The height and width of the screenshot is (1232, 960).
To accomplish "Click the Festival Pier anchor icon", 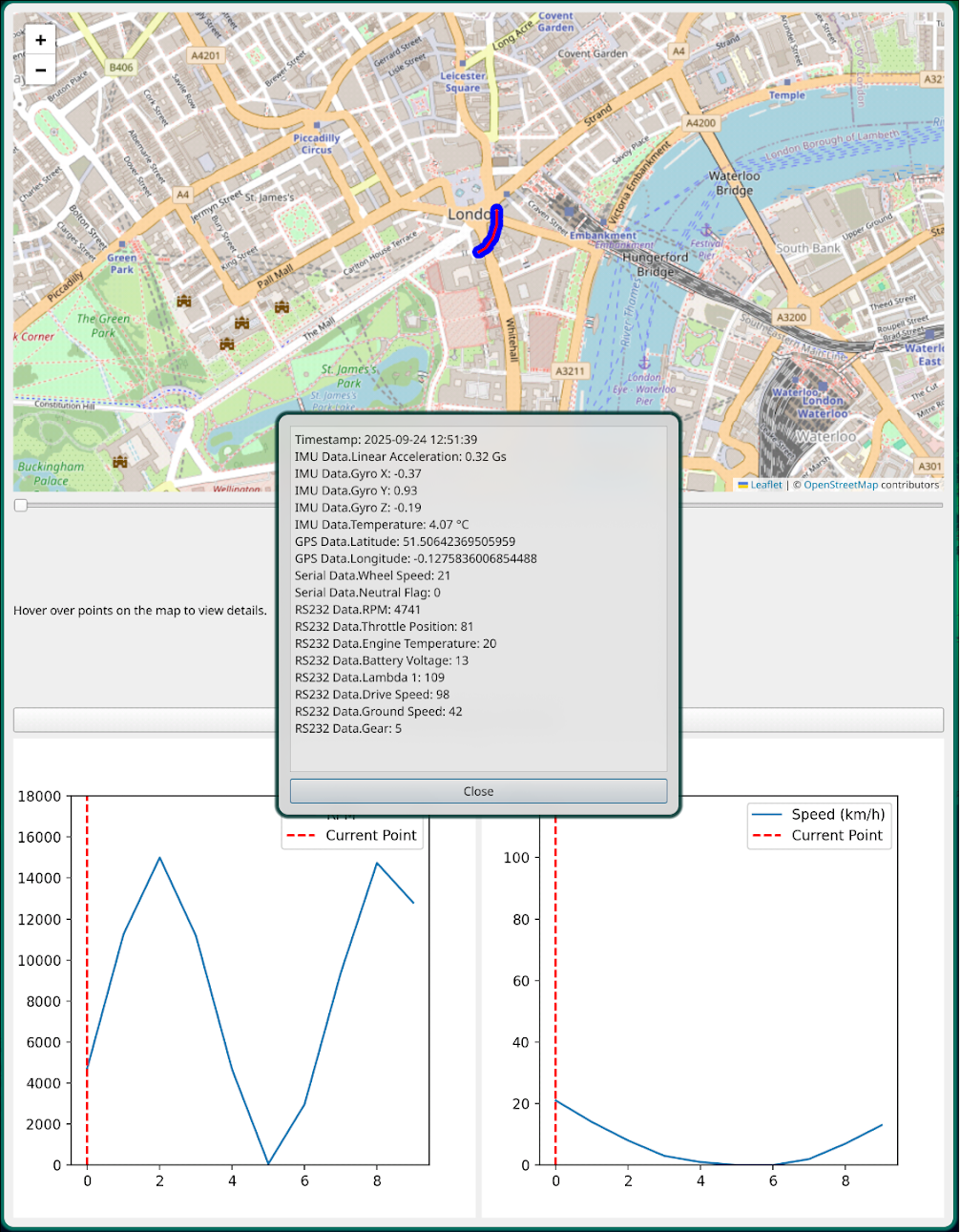I will click(706, 231).
